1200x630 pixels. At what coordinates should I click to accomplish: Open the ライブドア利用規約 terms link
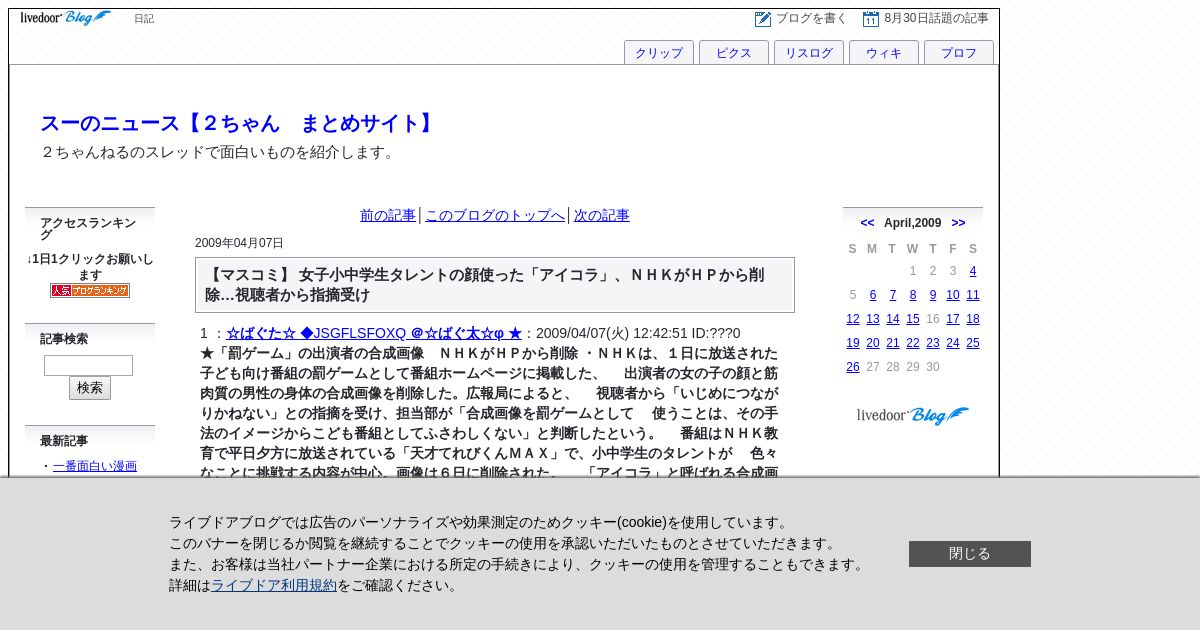[x=274, y=585]
